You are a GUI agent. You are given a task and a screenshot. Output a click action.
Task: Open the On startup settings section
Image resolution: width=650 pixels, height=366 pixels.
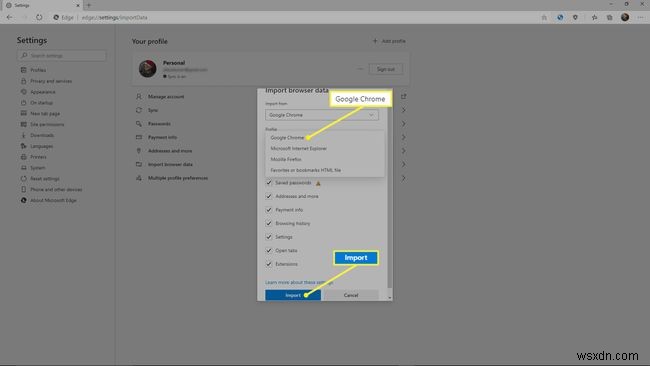41,102
